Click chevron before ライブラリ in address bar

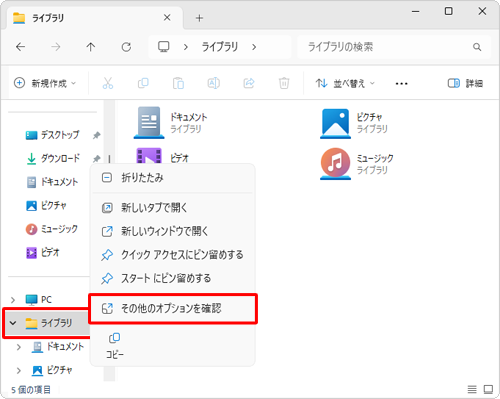coord(186,47)
